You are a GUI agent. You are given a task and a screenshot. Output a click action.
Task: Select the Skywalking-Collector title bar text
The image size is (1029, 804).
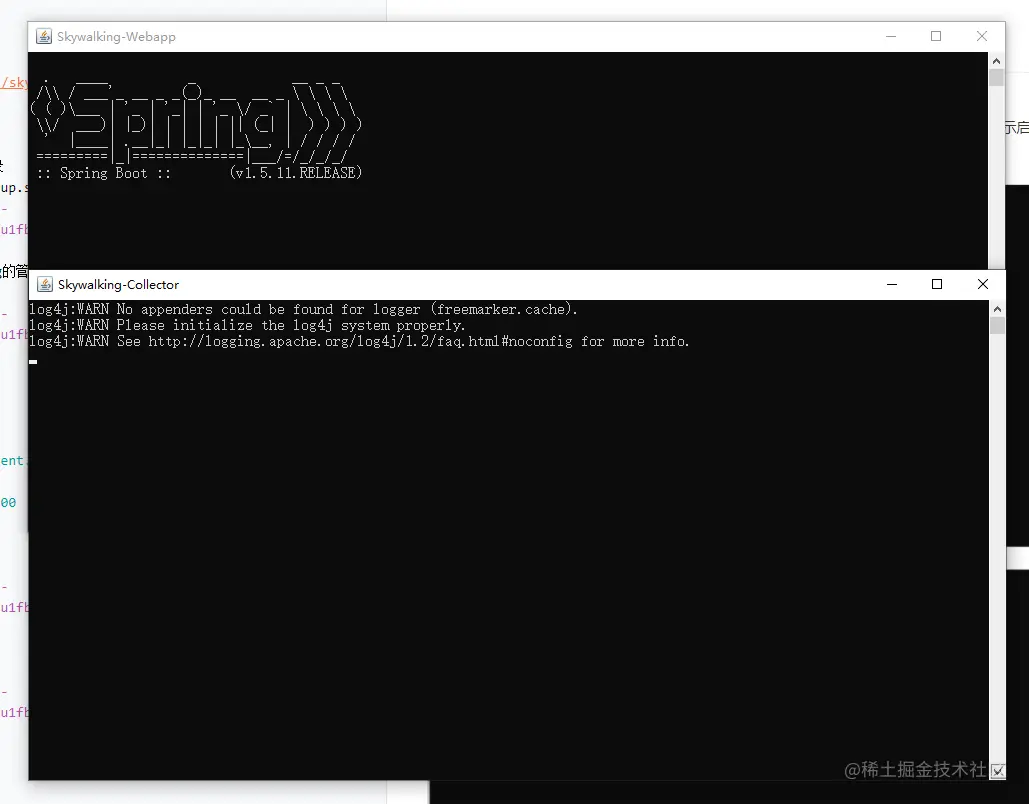click(x=118, y=285)
